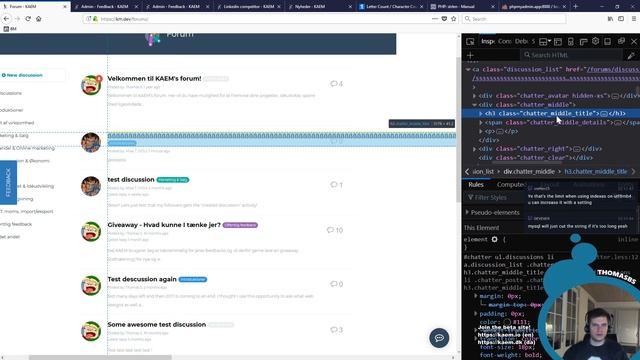Switch to the 'Nyheder - KAEM' tab
640x360 pixels.
[x=320, y=7]
